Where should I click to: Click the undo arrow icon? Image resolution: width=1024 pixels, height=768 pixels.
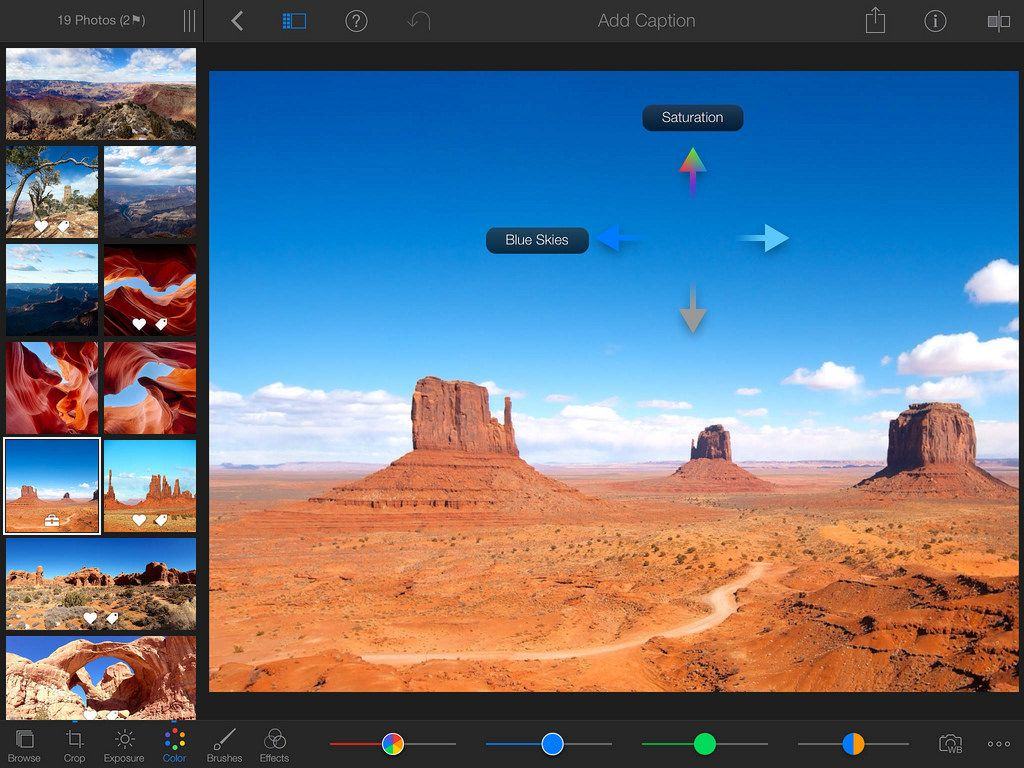pyautogui.click(x=418, y=21)
